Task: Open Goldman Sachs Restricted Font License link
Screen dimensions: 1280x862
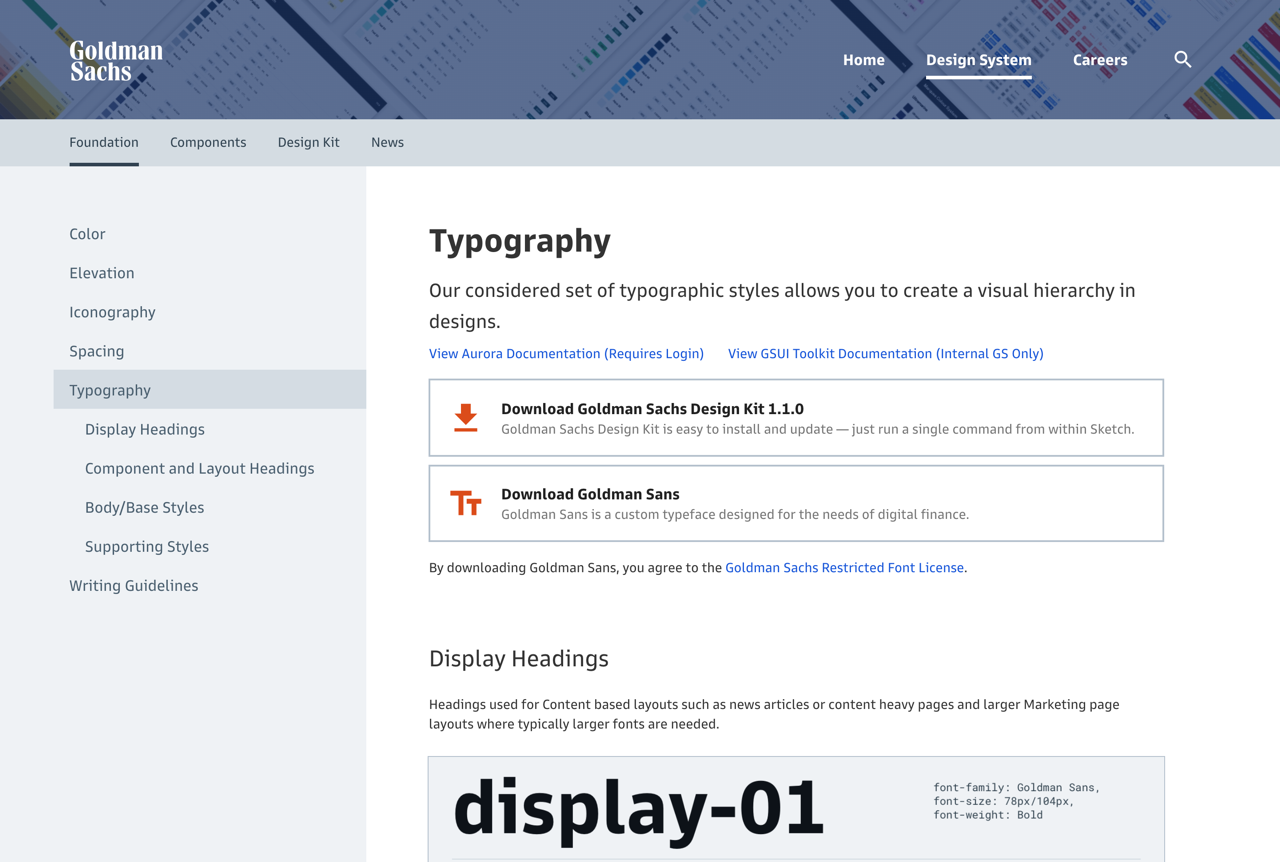Action: click(x=845, y=567)
